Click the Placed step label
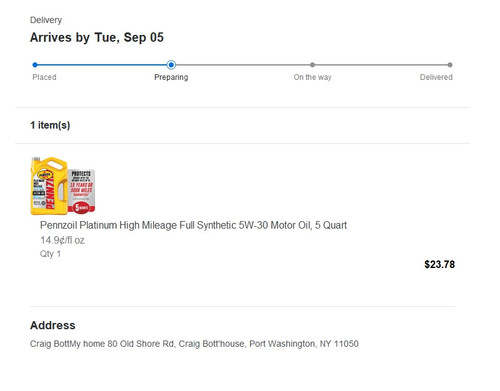 (x=44, y=77)
